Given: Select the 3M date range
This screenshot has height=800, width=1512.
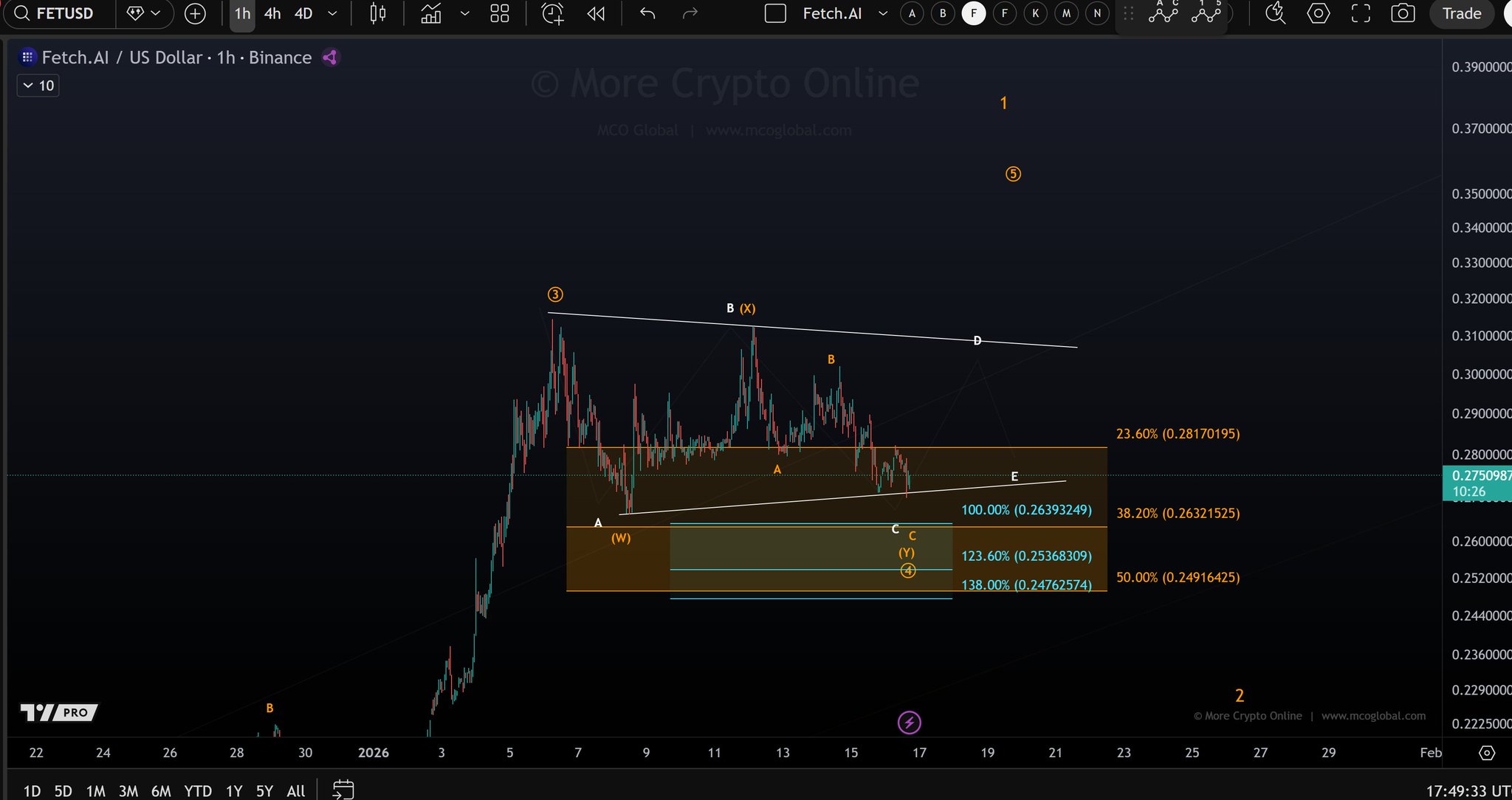Looking at the screenshot, I should coord(128,790).
